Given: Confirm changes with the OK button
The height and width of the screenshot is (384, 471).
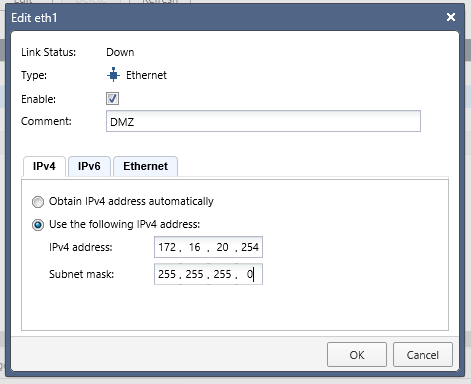Looking at the screenshot, I should [x=357, y=355].
